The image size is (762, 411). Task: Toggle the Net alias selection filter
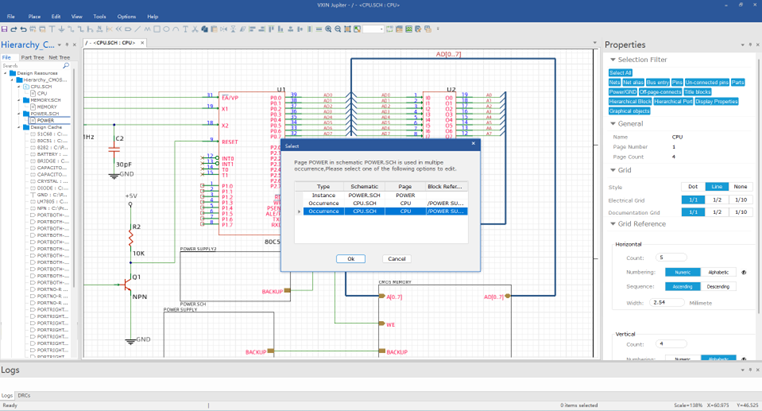[x=633, y=83]
